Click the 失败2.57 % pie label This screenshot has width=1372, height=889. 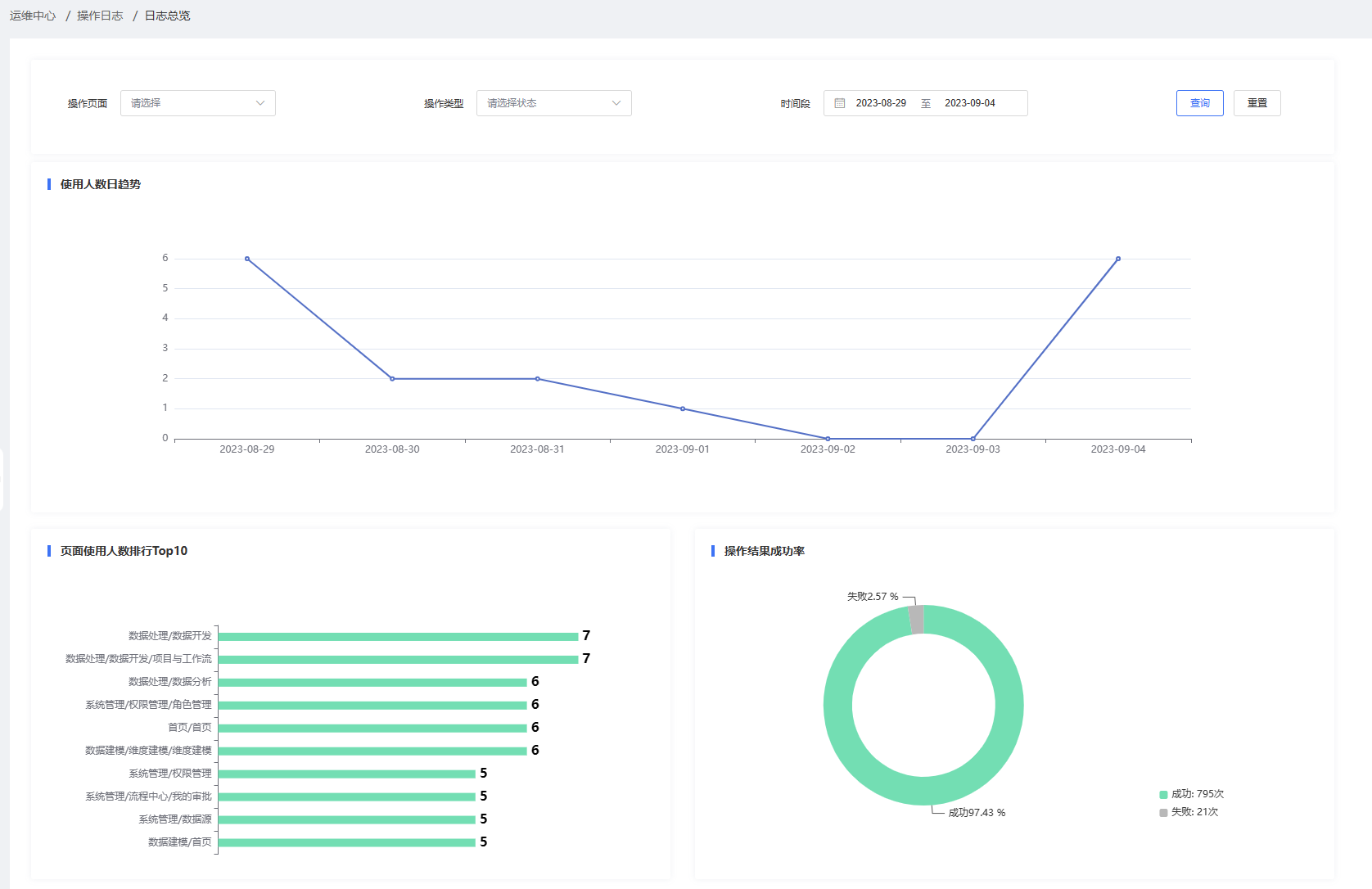[x=873, y=597]
